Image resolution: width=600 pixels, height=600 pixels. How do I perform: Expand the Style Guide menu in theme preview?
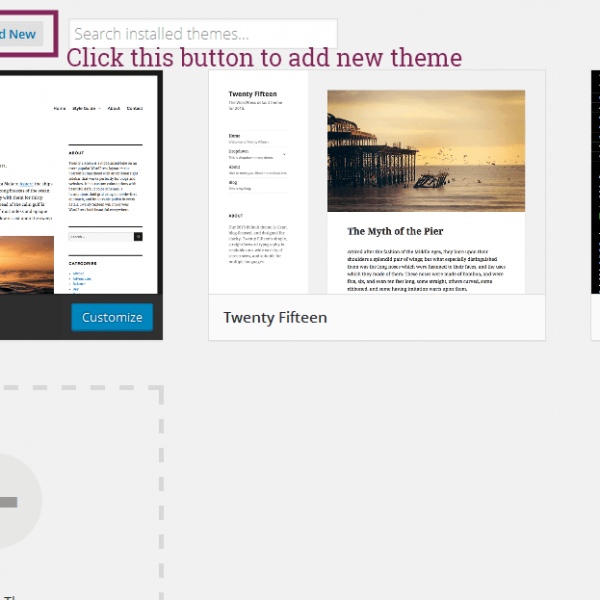pyautogui.click(x=86, y=108)
